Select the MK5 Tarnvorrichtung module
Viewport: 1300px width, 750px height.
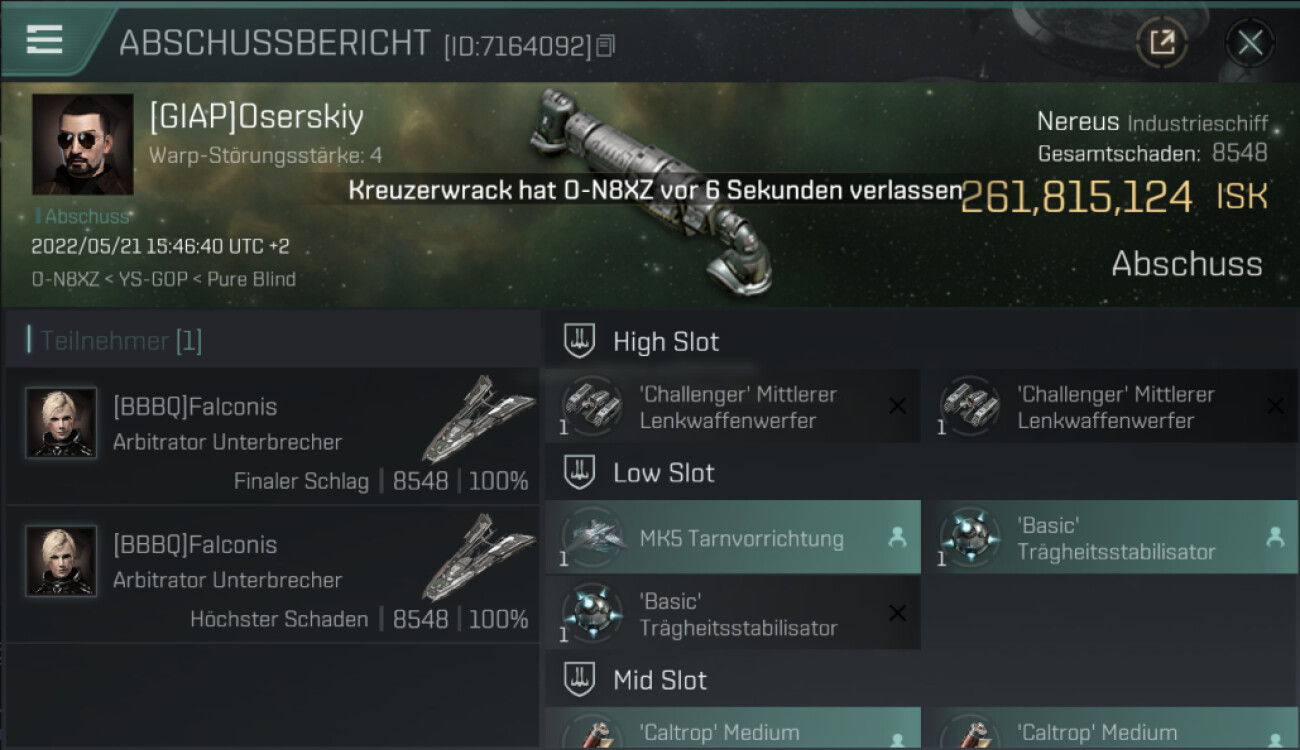732,537
